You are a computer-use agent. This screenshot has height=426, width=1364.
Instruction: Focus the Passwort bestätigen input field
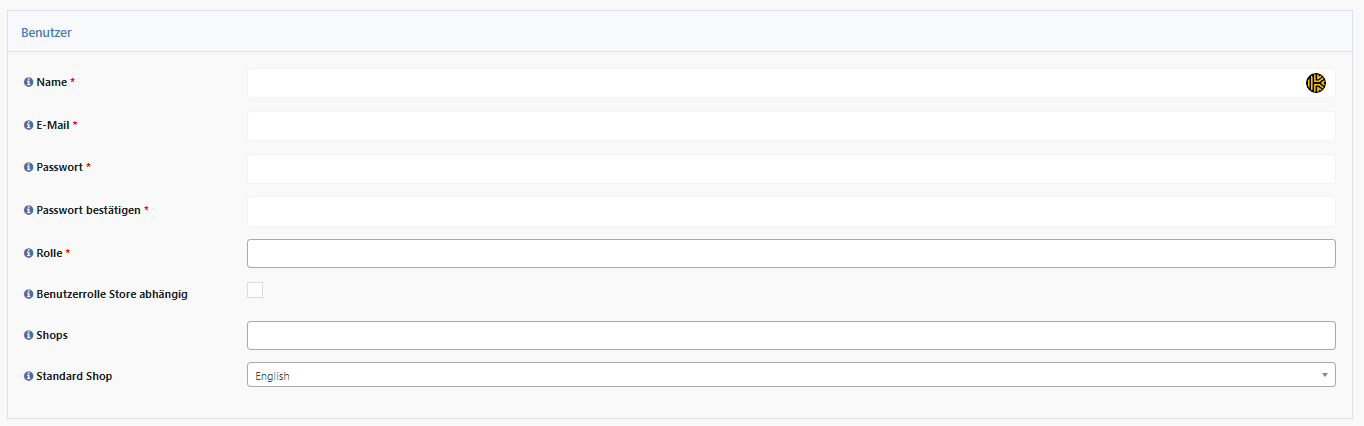[791, 211]
